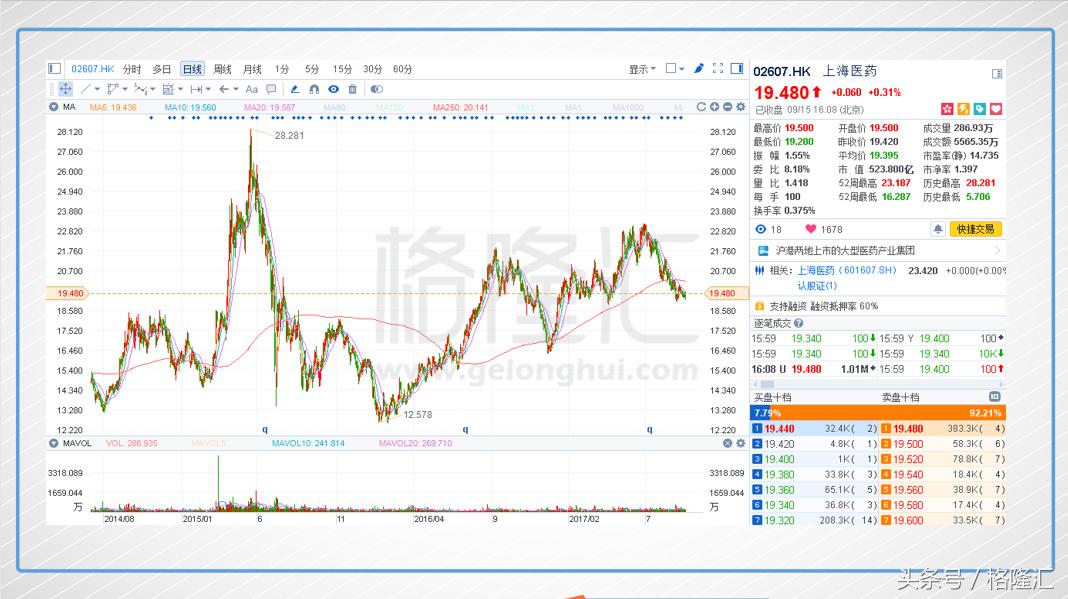The height and width of the screenshot is (599, 1068).
Task: Switch to 月线 monthly chart tab
Action: coord(252,69)
